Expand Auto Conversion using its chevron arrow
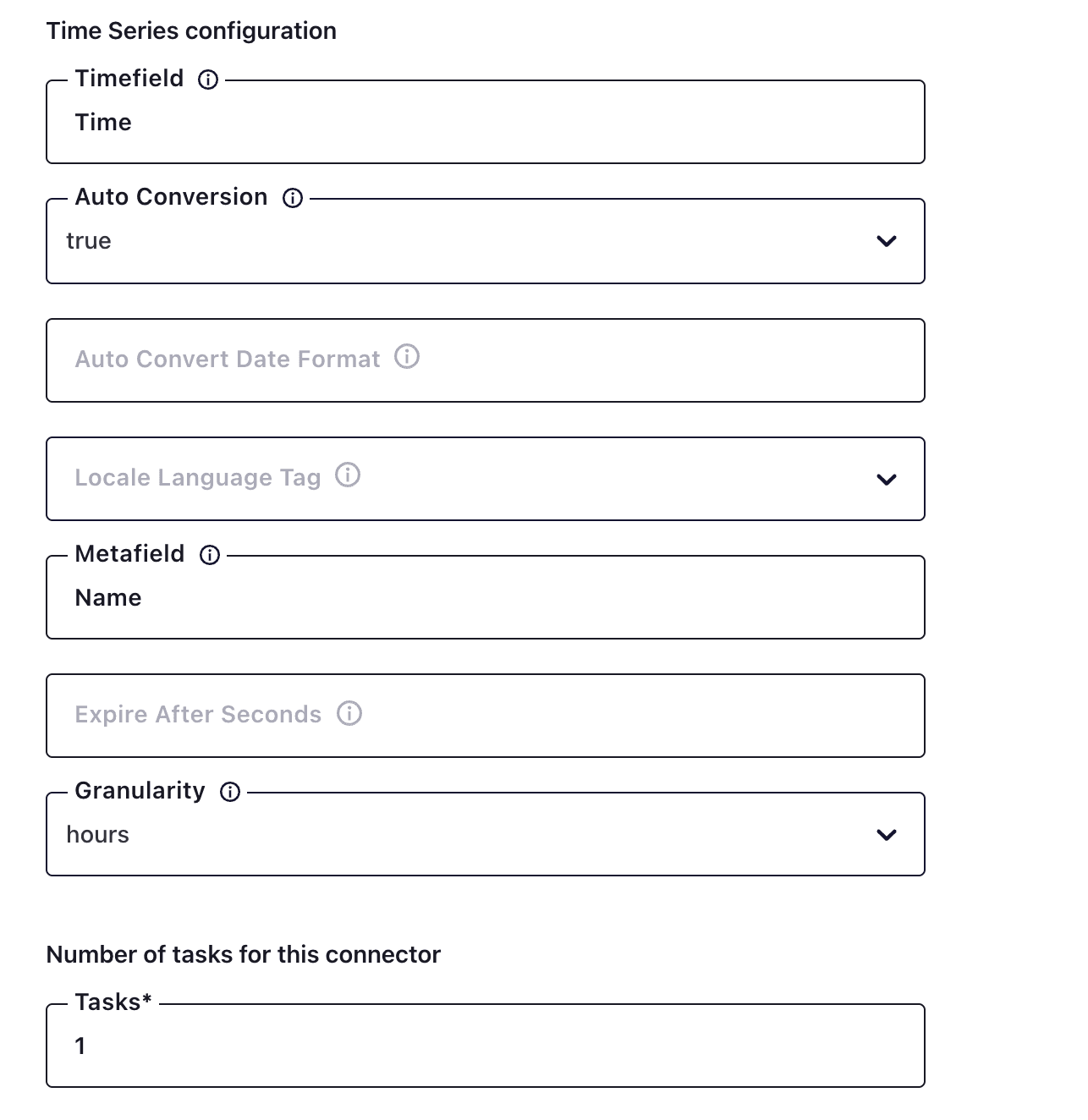The height and width of the screenshot is (1120, 1088). coord(886,241)
